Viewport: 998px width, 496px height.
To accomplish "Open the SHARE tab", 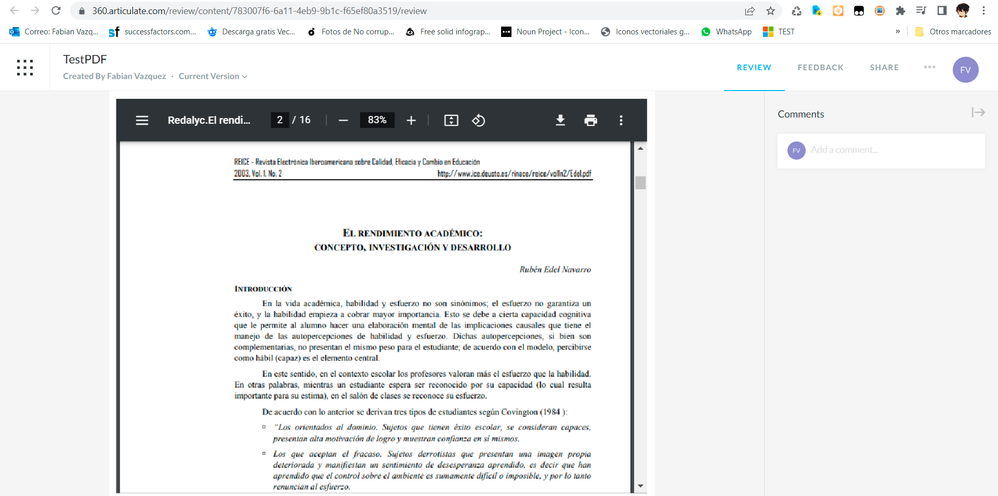I will (x=884, y=67).
